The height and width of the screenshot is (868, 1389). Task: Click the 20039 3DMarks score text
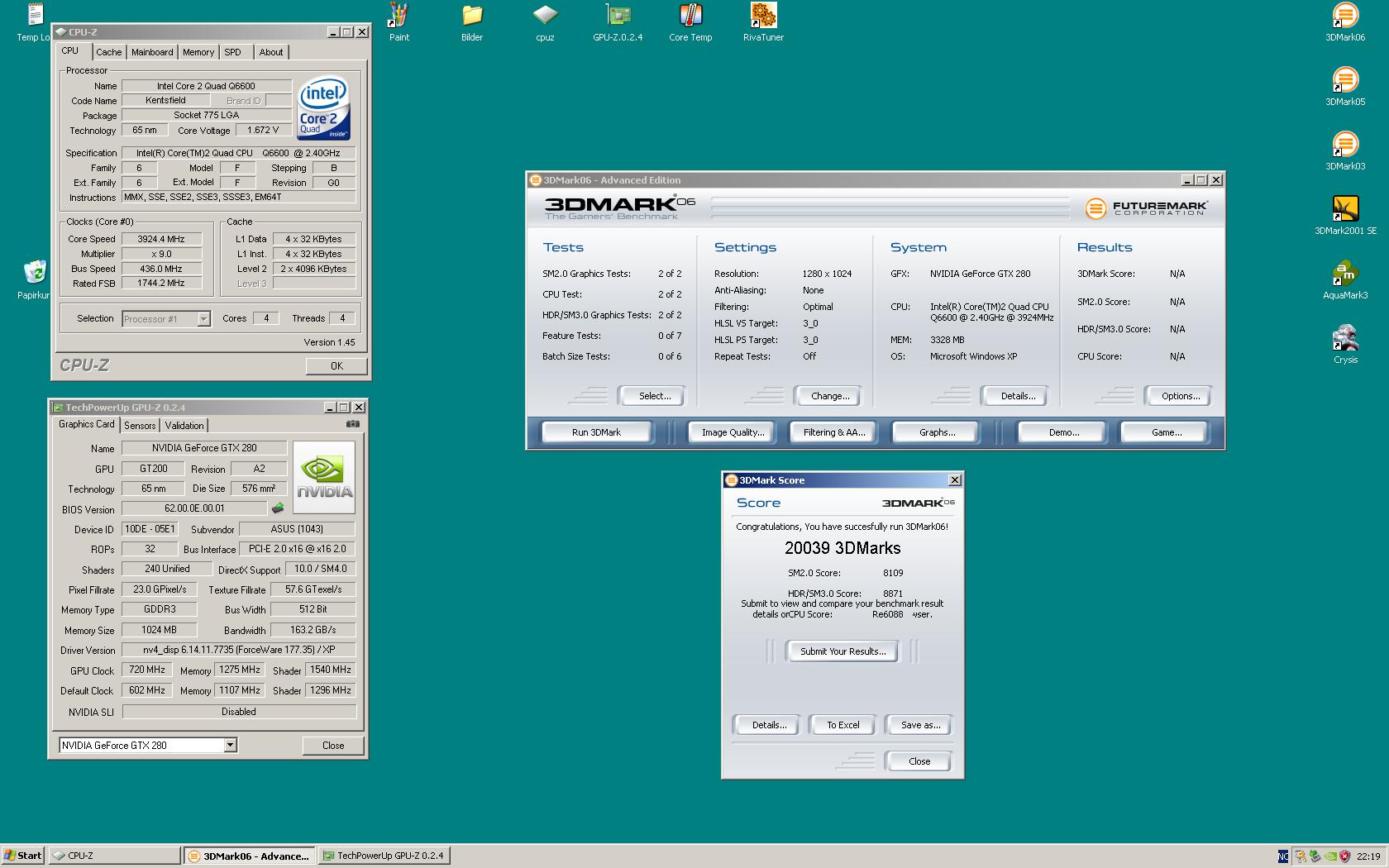842,548
